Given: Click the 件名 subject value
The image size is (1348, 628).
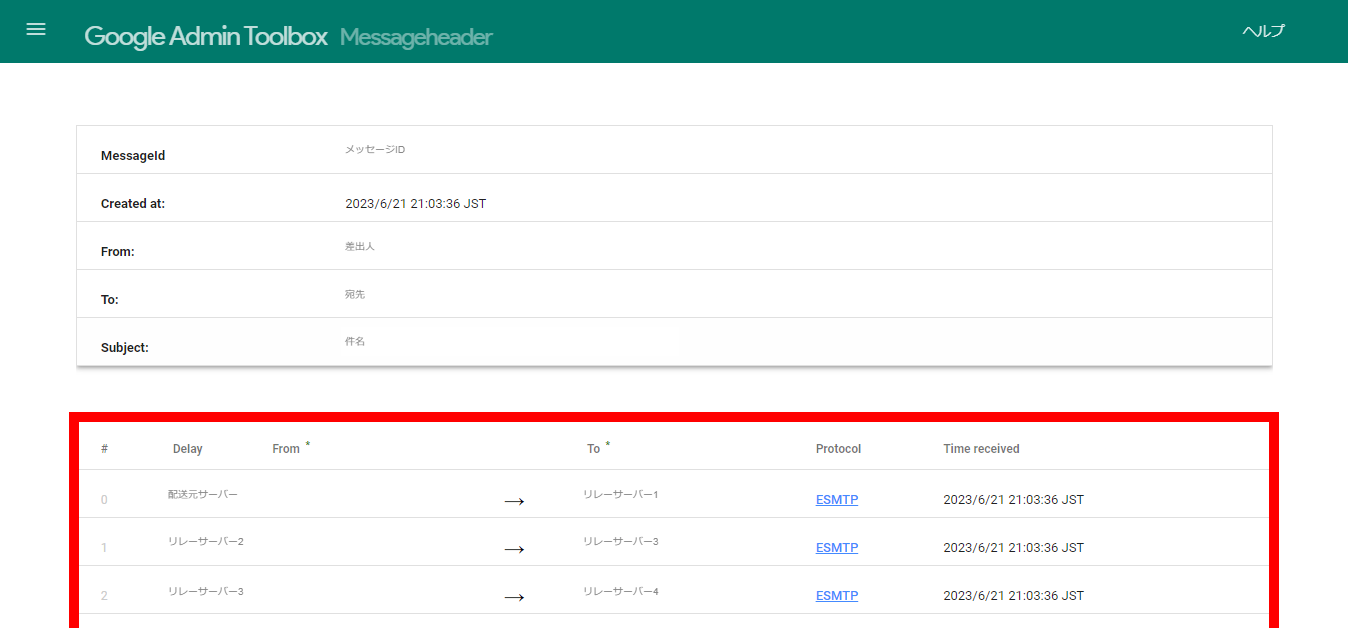Looking at the screenshot, I should [x=355, y=341].
